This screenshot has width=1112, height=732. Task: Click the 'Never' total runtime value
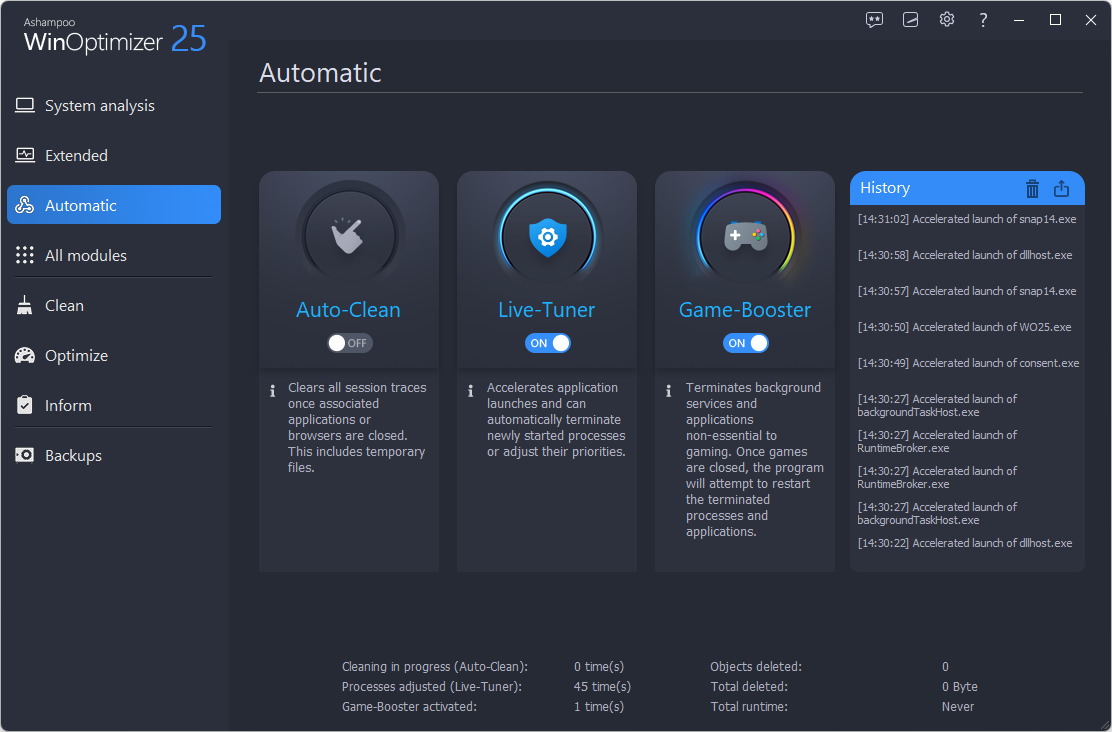[957, 706]
